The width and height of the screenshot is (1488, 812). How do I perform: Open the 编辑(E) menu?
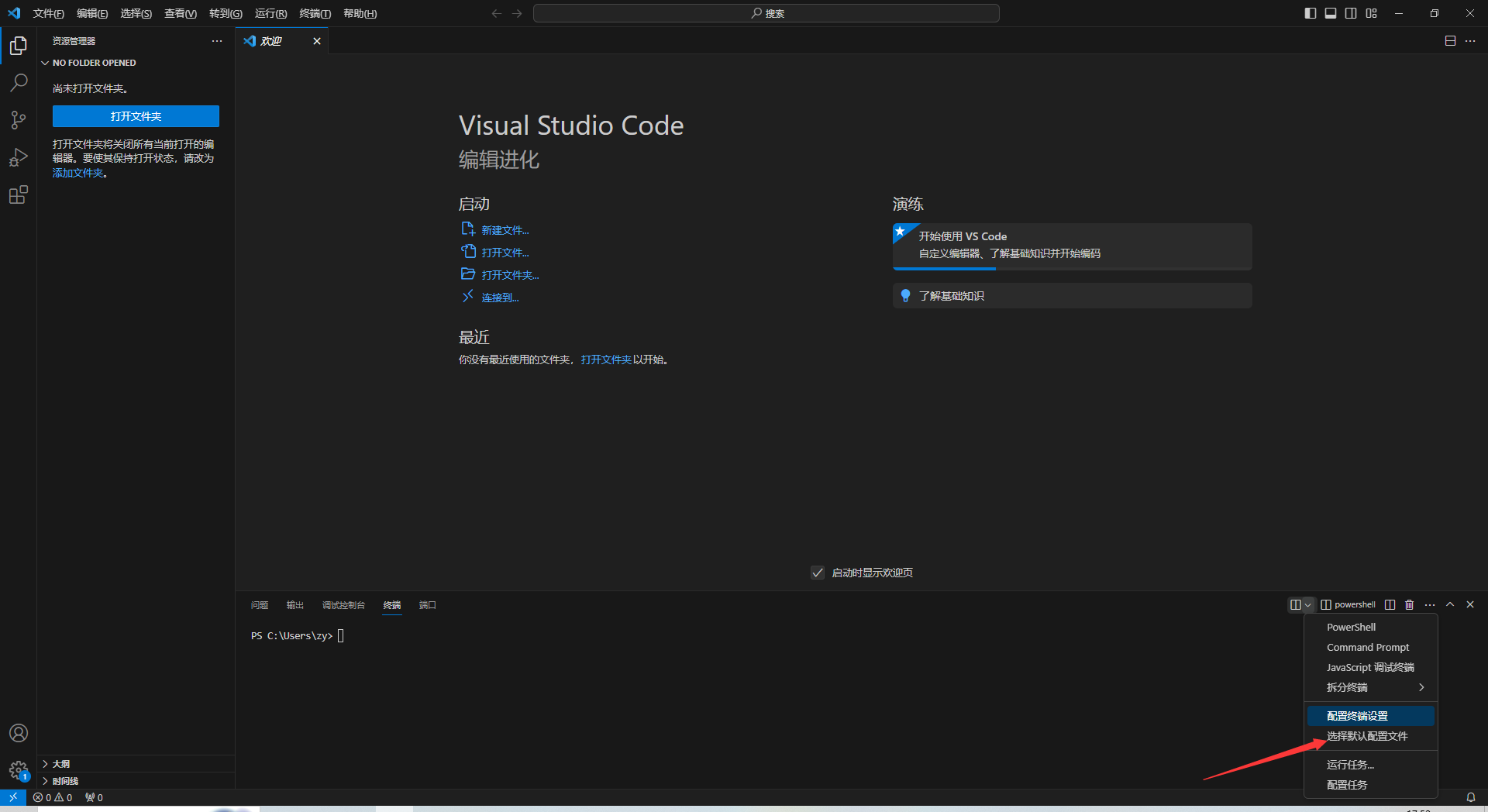click(x=92, y=13)
